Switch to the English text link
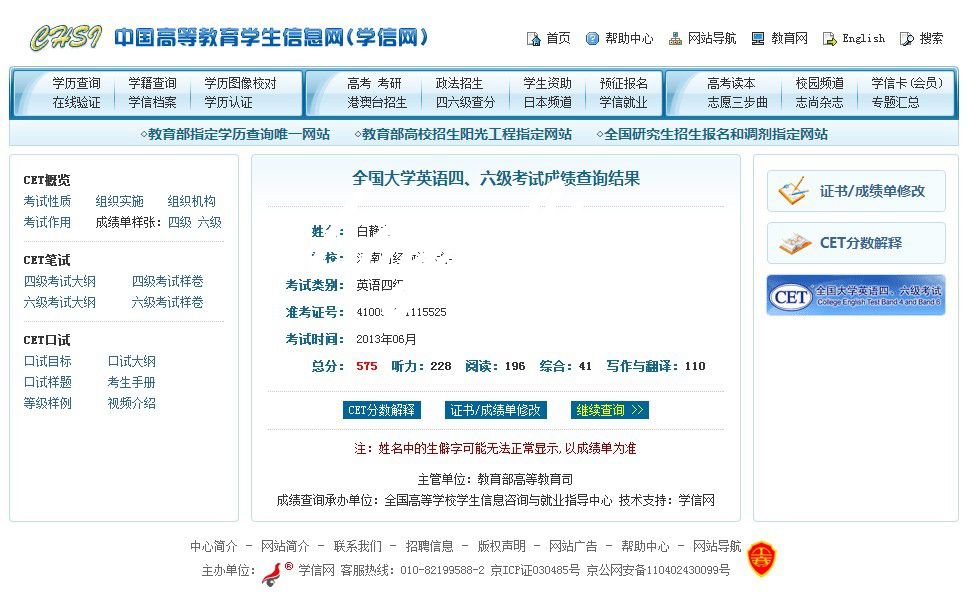Screen dimensions: 969x603 [863, 38]
